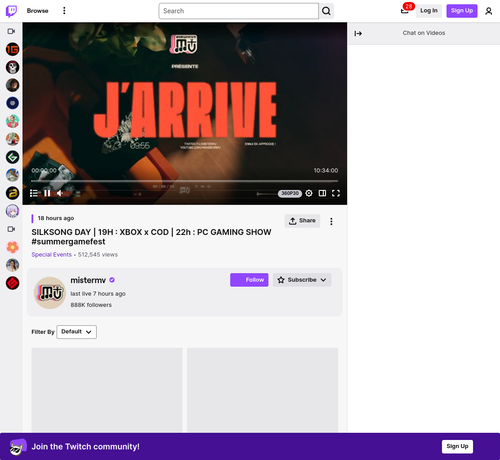Collapse the Chat on Videos panel
500x460 pixels.
click(x=358, y=33)
